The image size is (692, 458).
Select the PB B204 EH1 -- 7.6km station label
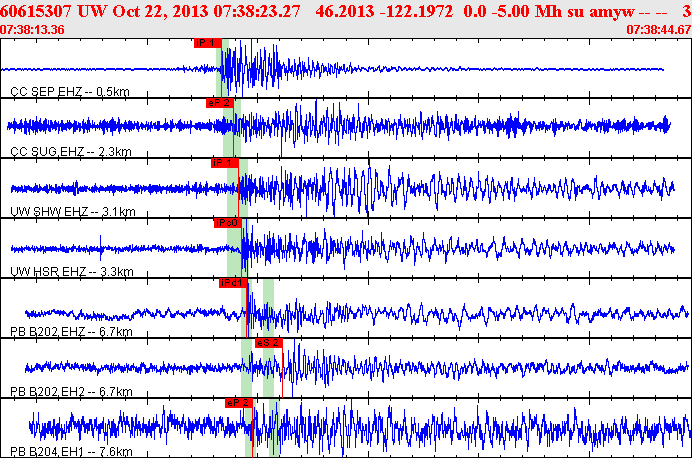tap(71, 452)
